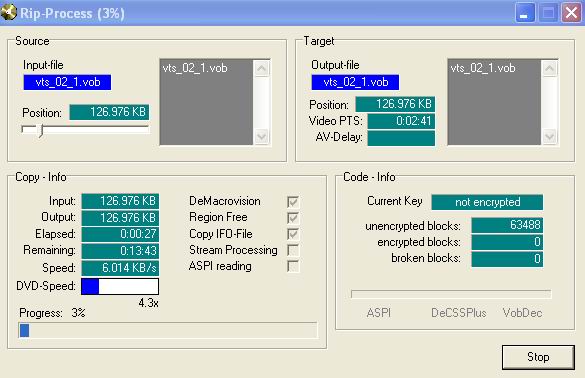Minimize the Rip-Process window
This screenshot has height=378, width=585.
pyautogui.click(x=525, y=13)
